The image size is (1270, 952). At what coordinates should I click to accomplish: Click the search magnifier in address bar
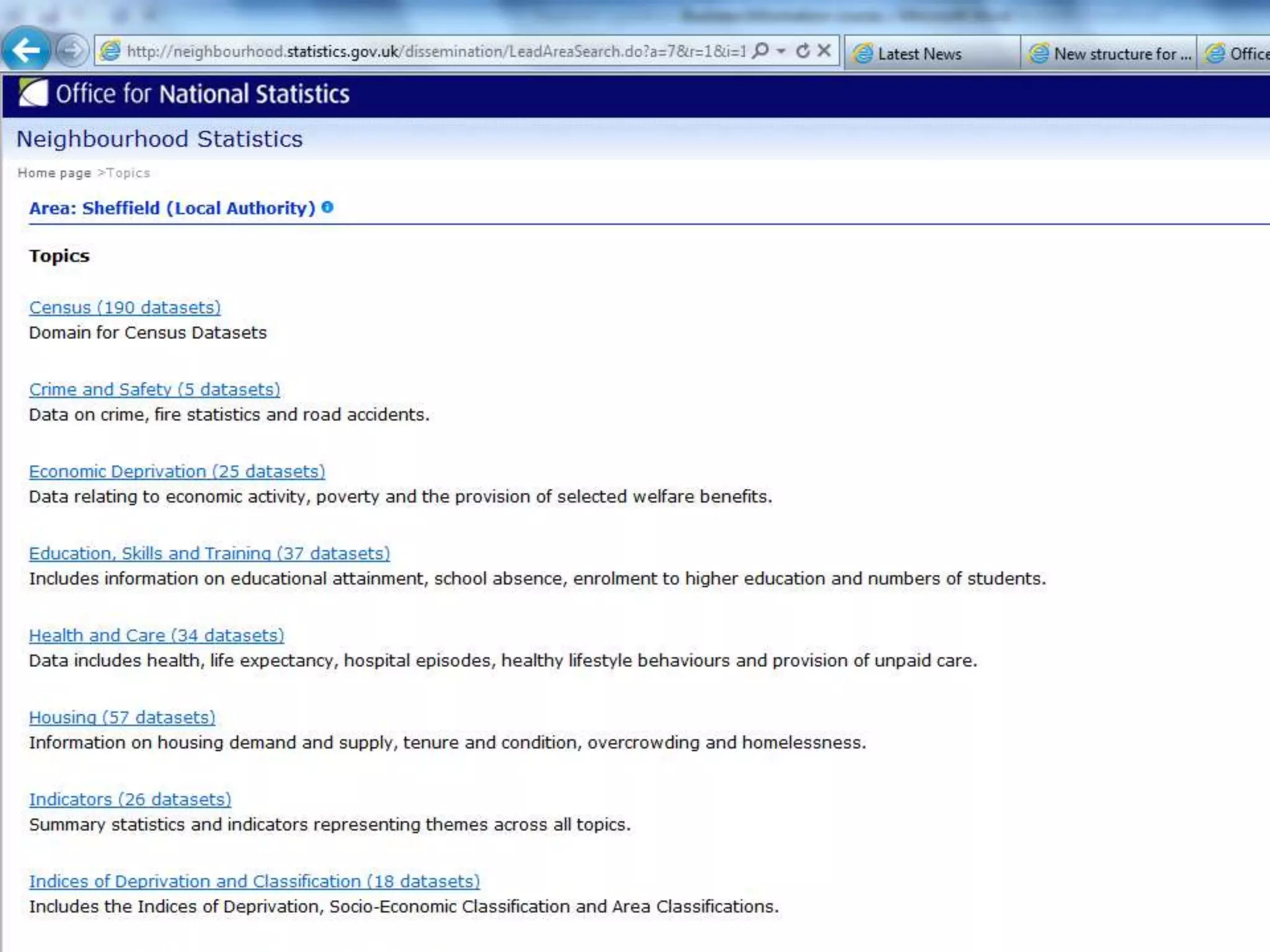click(x=760, y=51)
